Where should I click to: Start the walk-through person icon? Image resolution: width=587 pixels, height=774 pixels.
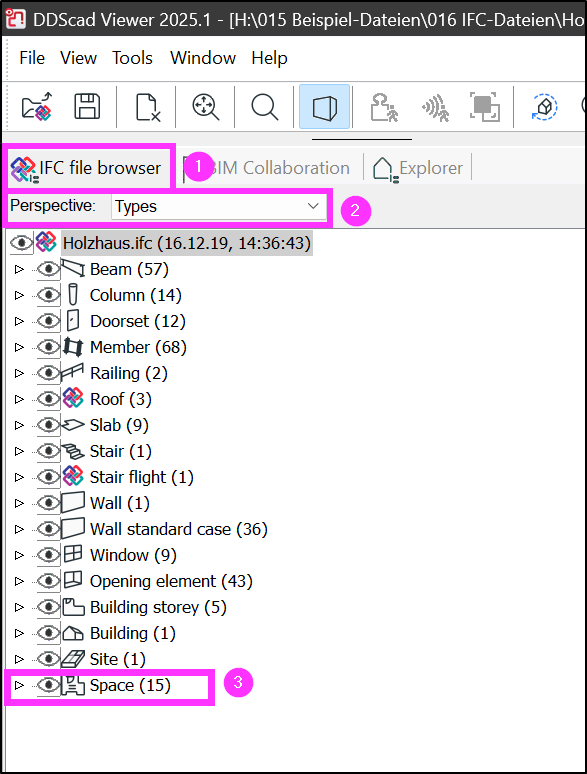[384, 107]
